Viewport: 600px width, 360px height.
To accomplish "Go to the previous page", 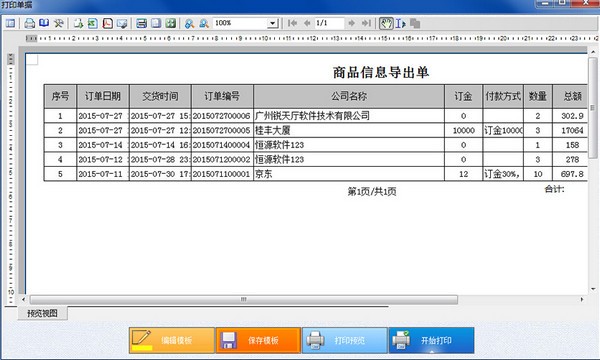I will [x=307, y=23].
